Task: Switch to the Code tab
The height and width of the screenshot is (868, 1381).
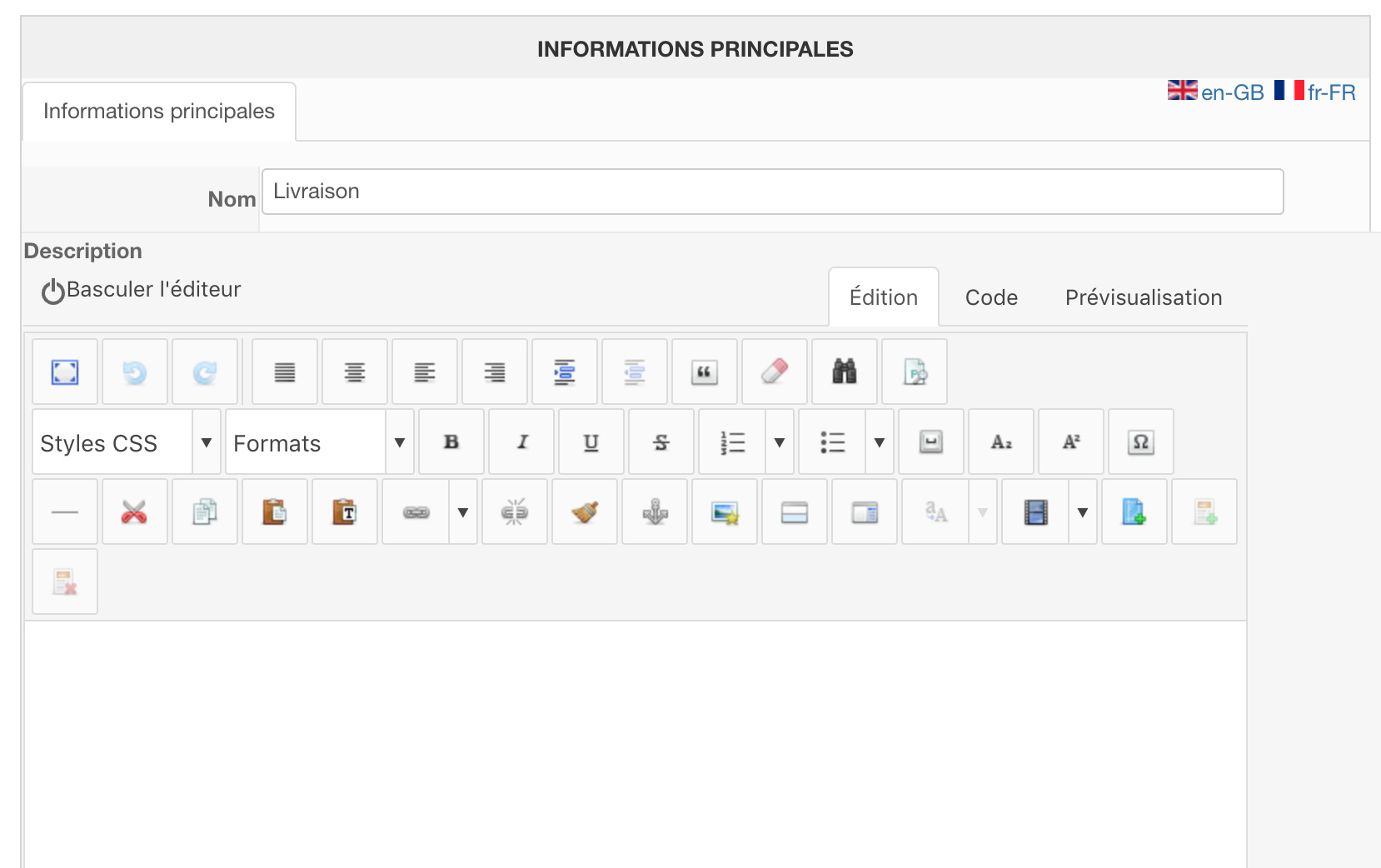Action: pyautogui.click(x=991, y=297)
